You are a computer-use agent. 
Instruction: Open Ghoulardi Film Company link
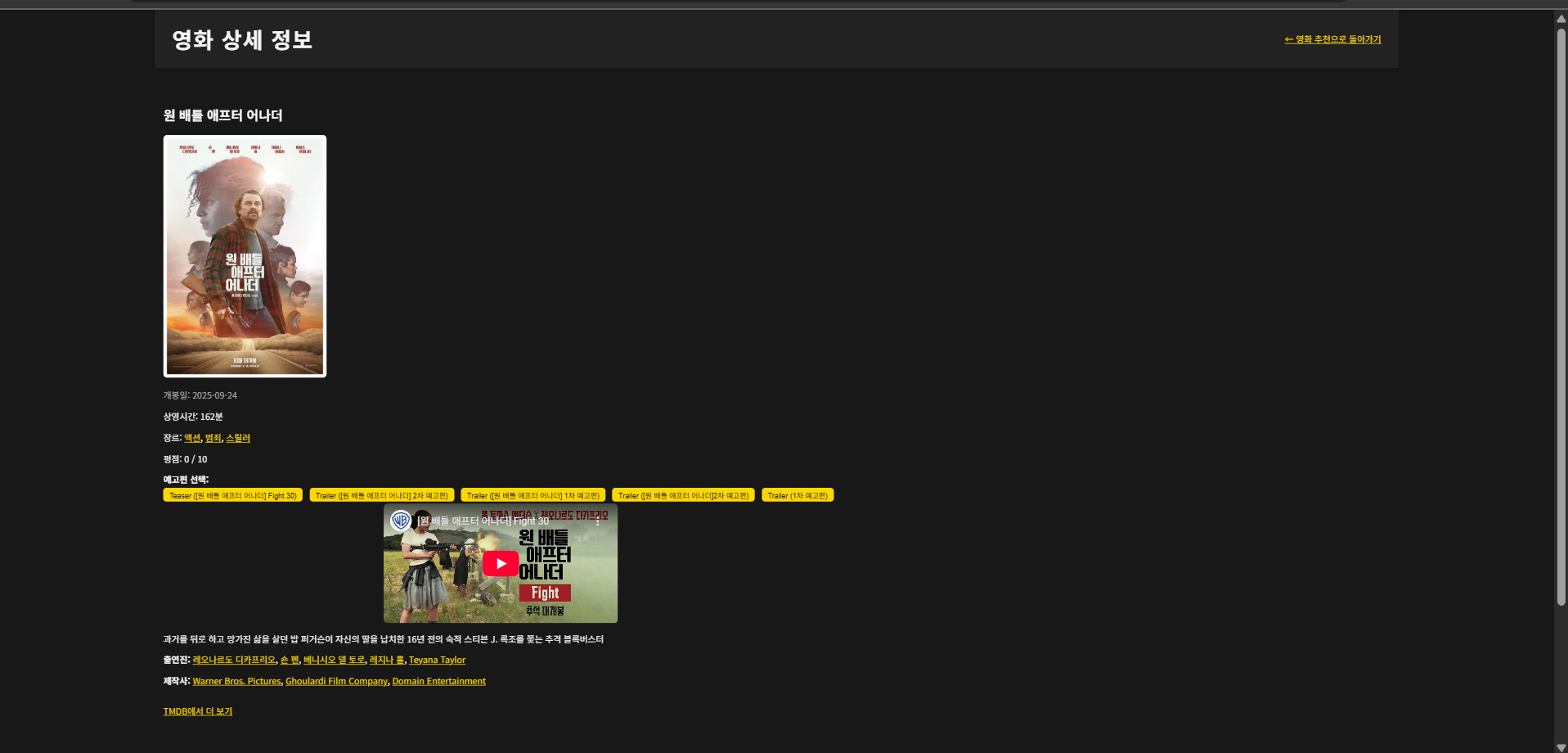(x=336, y=681)
